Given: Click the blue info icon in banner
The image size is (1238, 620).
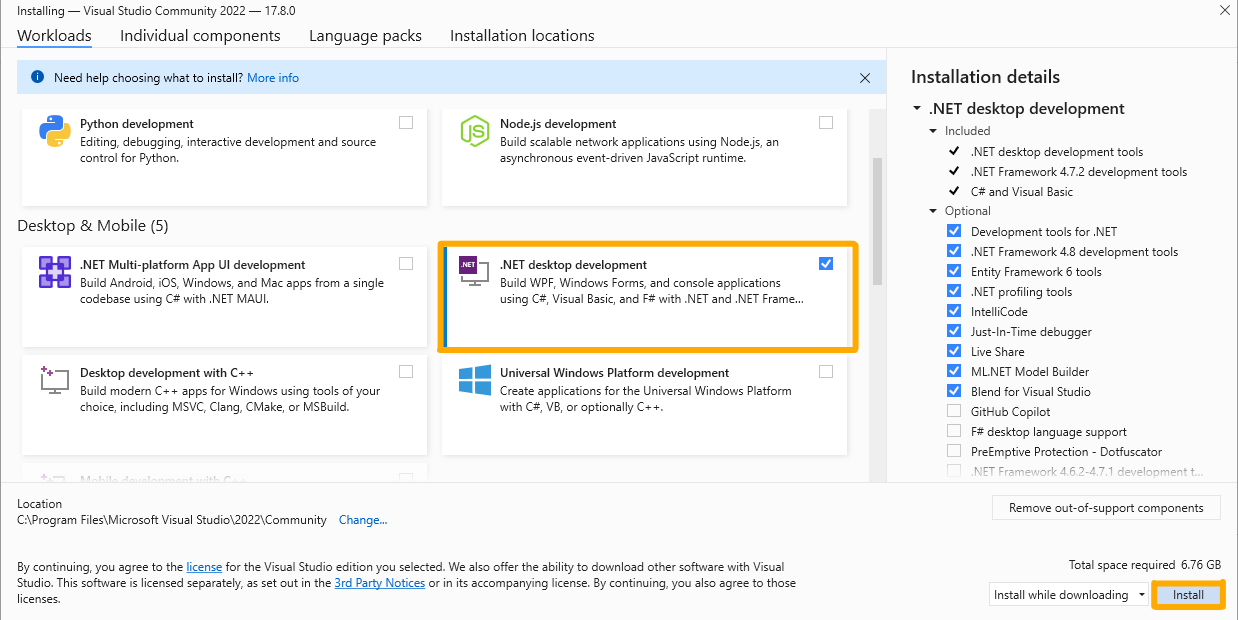Looking at the screenshot, I should (x=37, y=77).
